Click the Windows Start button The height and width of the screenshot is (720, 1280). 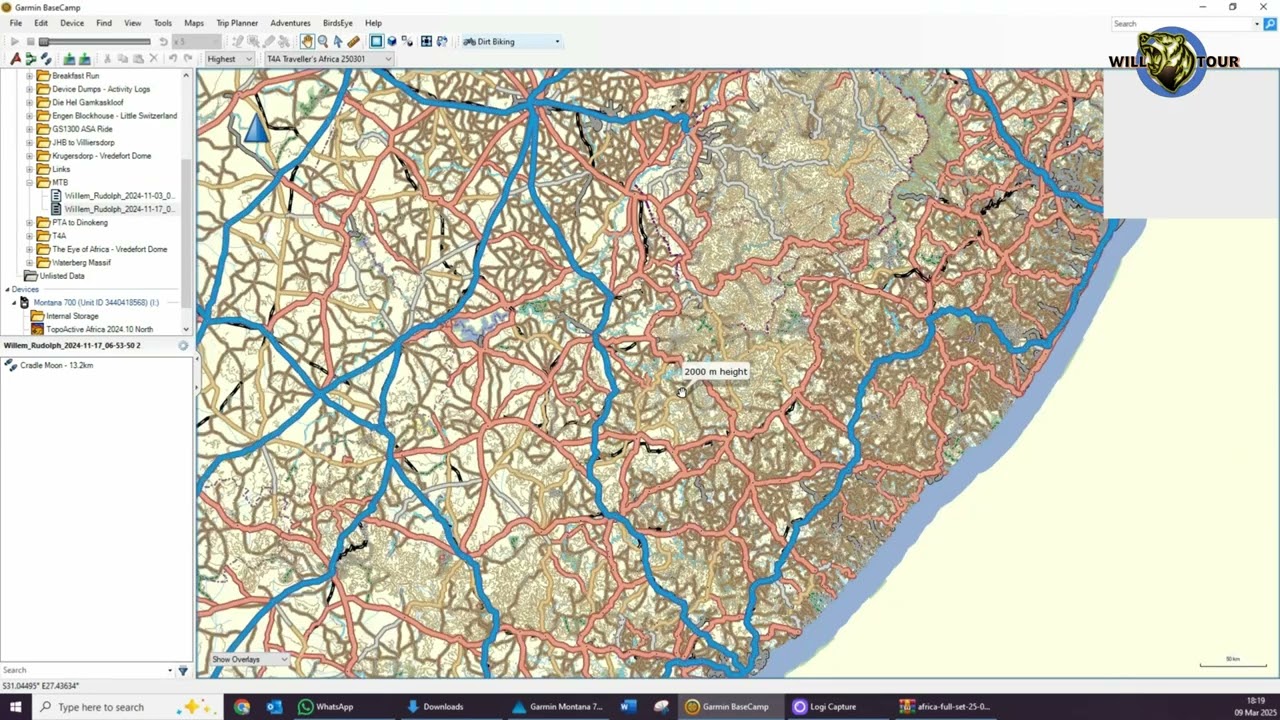(15, 707)
